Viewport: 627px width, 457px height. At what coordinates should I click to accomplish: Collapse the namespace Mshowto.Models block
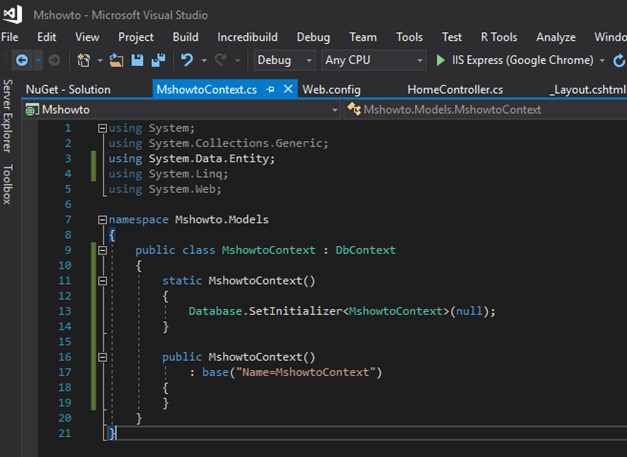[102, 220]
